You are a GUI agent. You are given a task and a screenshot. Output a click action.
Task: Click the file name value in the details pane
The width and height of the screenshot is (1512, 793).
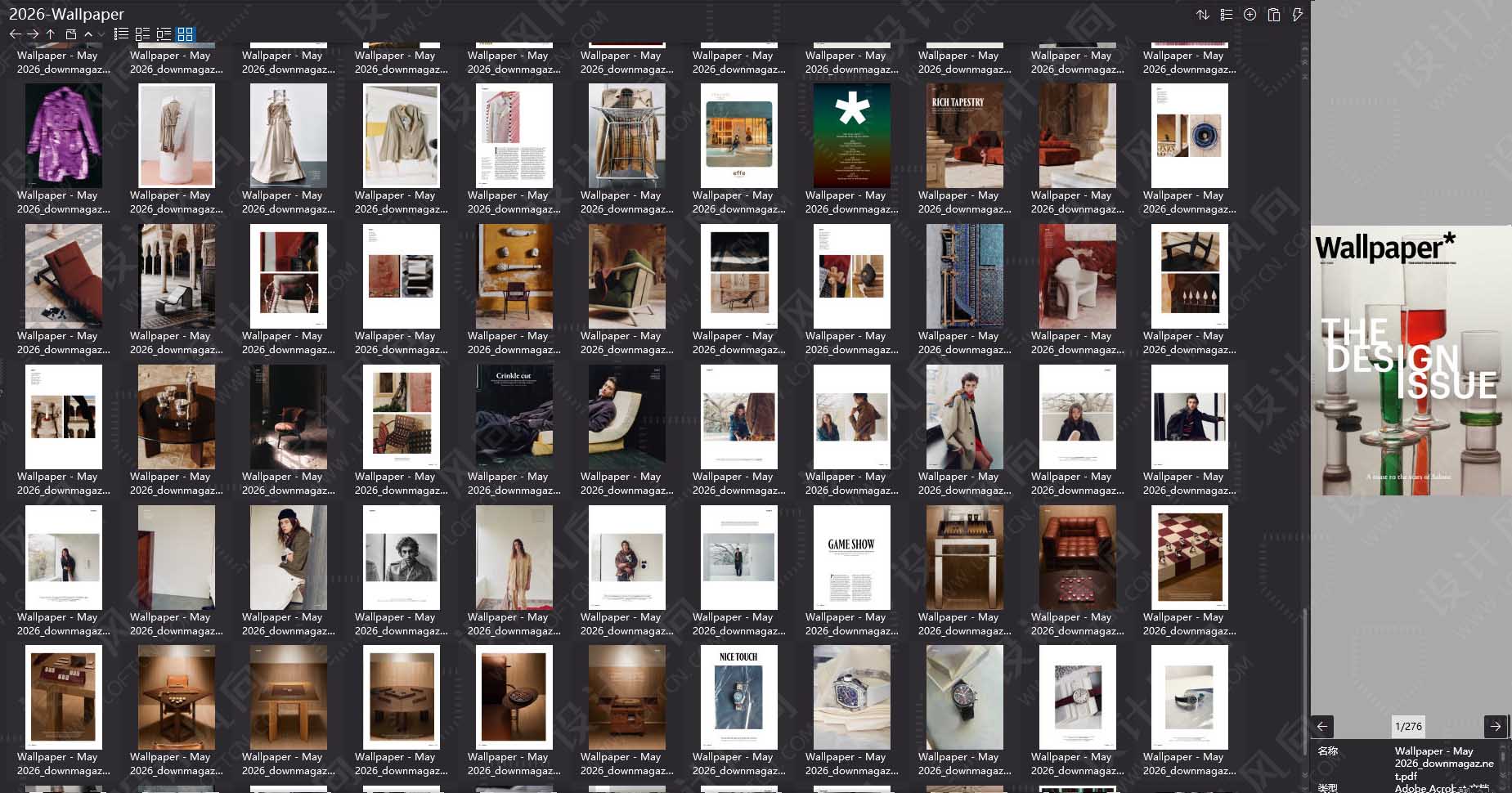tap(1444, 764)
